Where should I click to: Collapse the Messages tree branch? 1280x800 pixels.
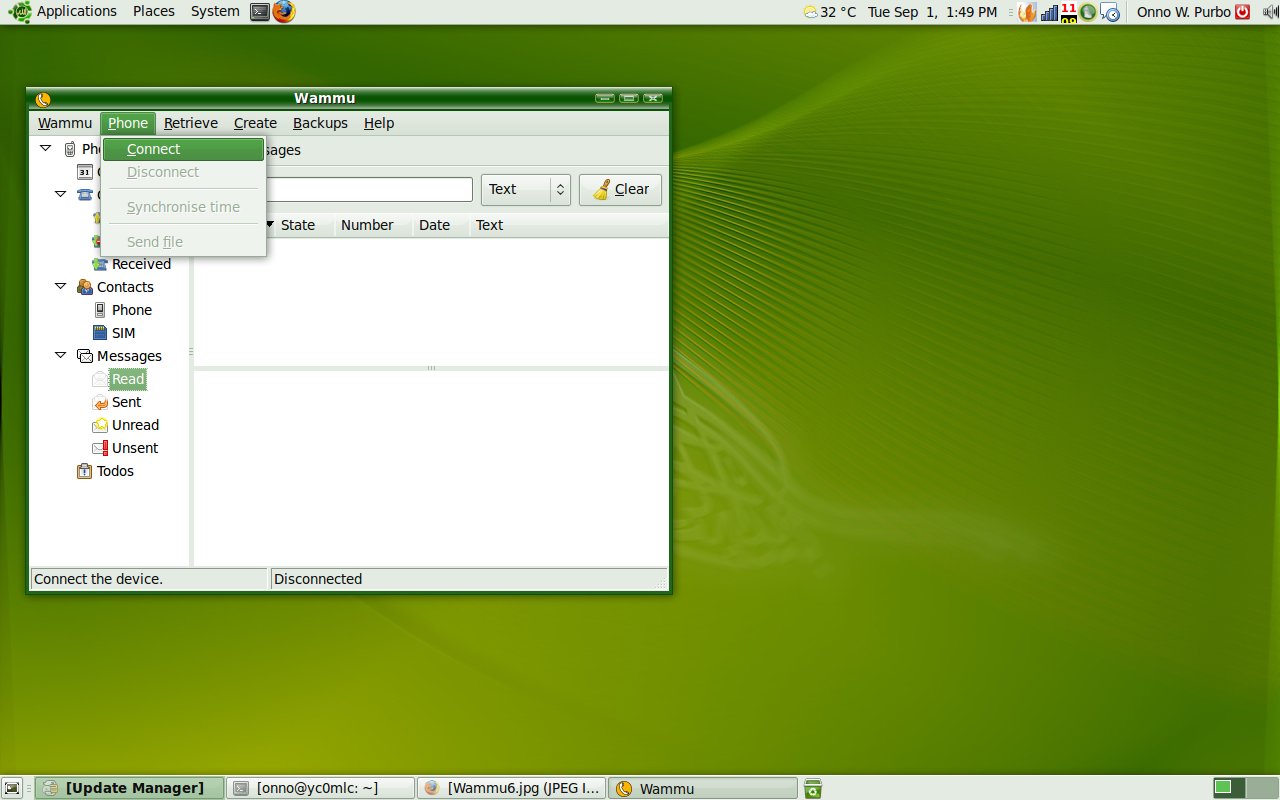pos(60,356)
